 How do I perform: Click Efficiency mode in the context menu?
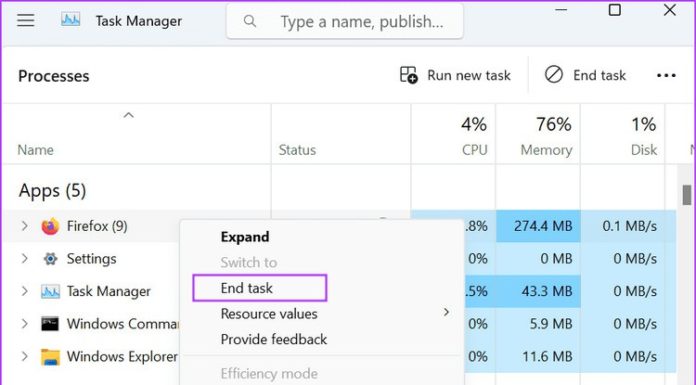pyautogui.click(x=269, y=374)
